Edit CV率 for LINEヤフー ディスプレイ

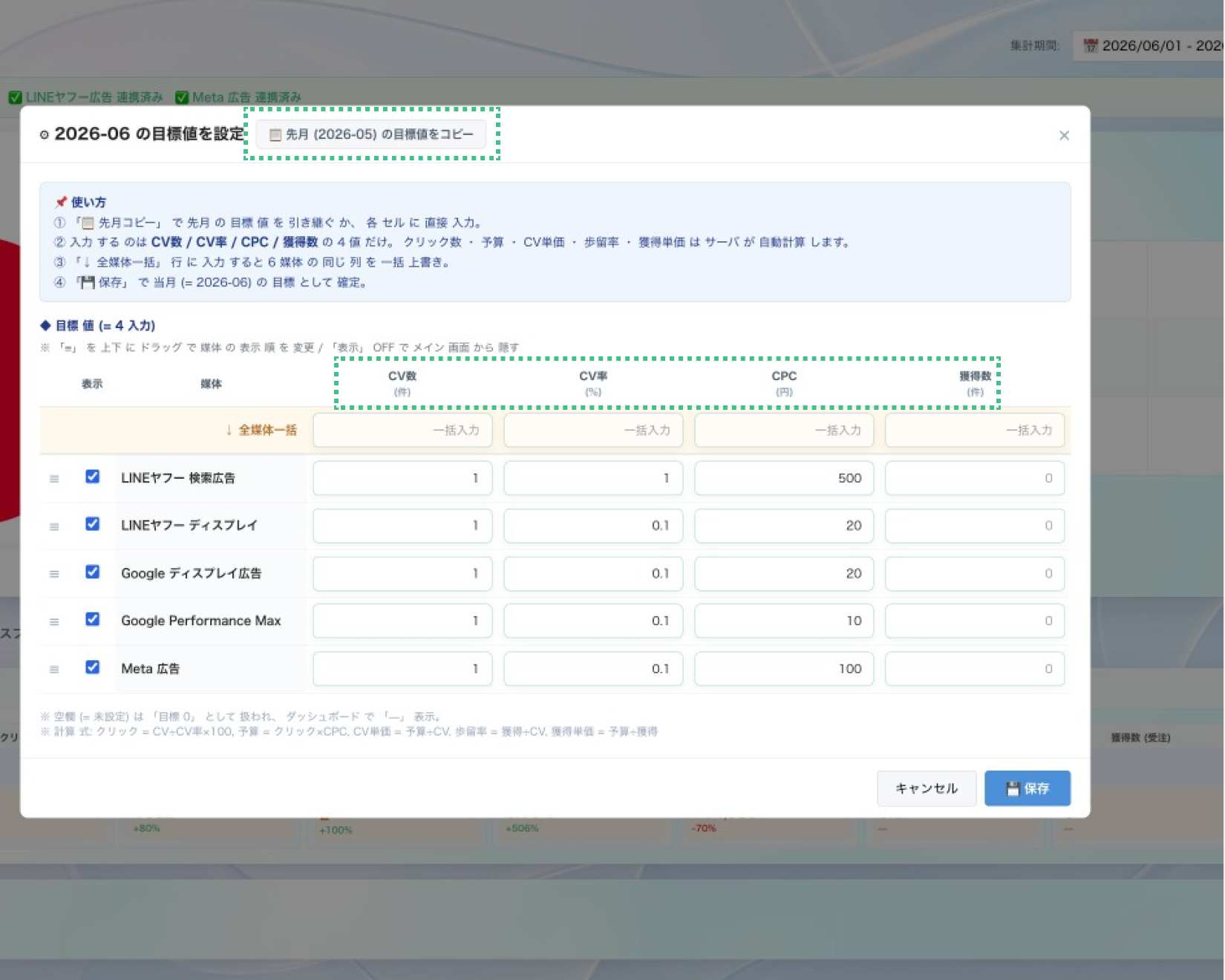pyautogui.click(x=593, y=526)
